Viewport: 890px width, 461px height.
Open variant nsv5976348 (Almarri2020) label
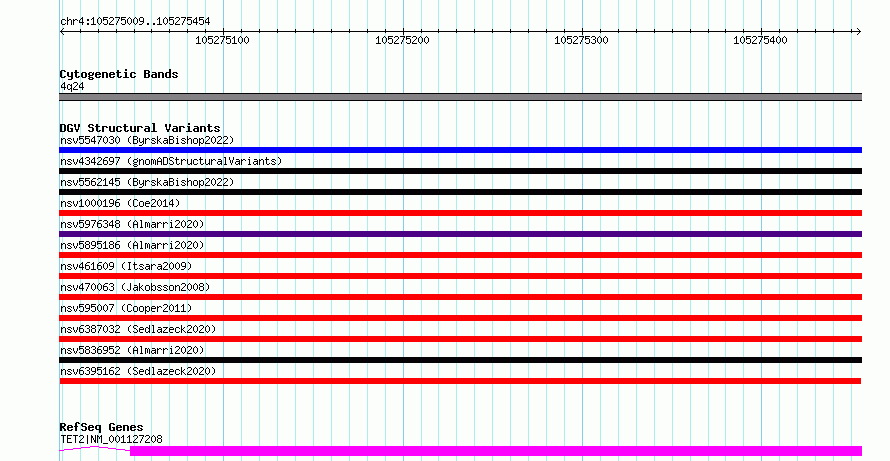(132, 224)
